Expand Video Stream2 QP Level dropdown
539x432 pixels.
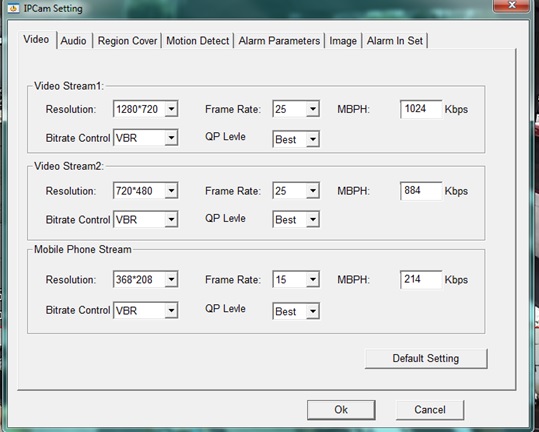296,220
